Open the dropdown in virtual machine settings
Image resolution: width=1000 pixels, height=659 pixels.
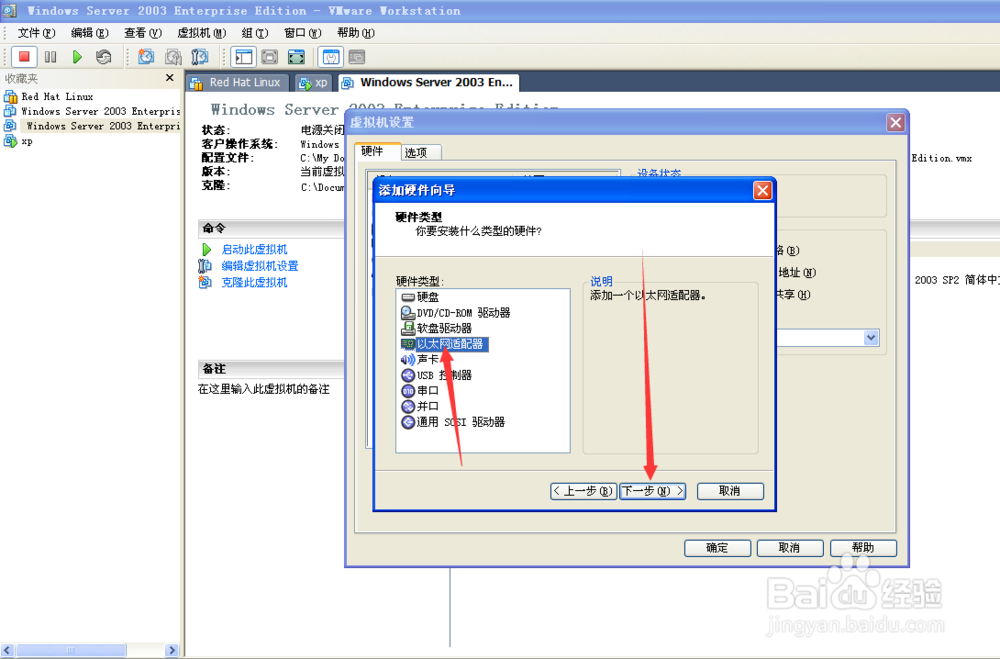click(871, 337)
